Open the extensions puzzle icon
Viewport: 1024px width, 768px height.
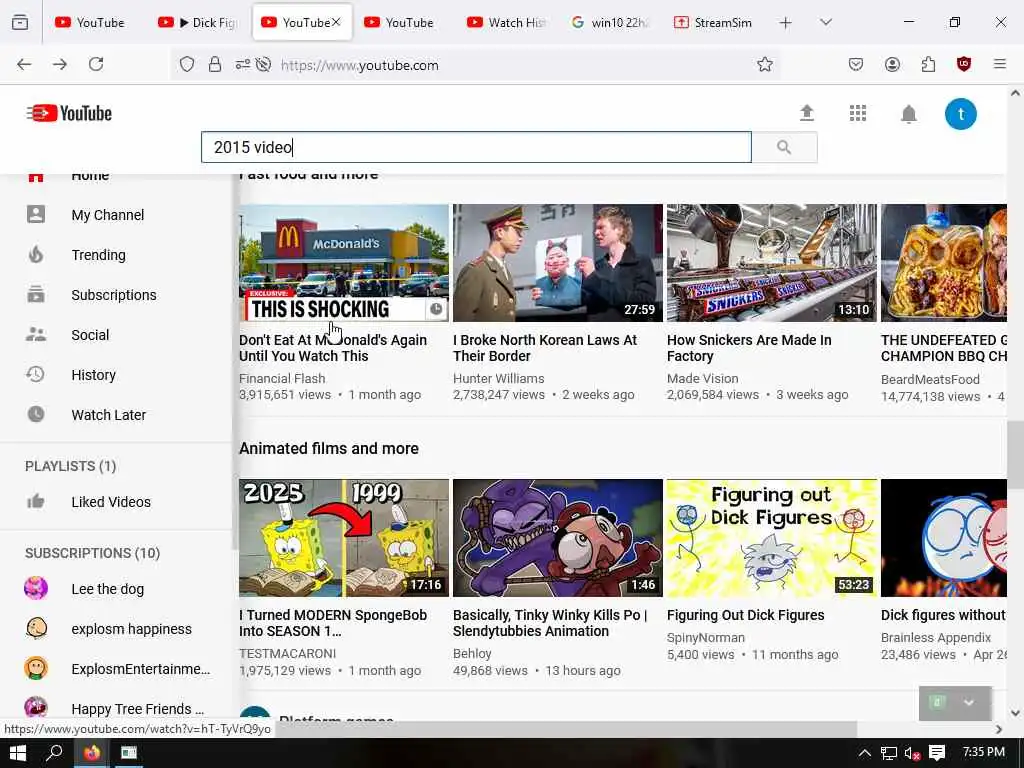[x=928, y=64]
